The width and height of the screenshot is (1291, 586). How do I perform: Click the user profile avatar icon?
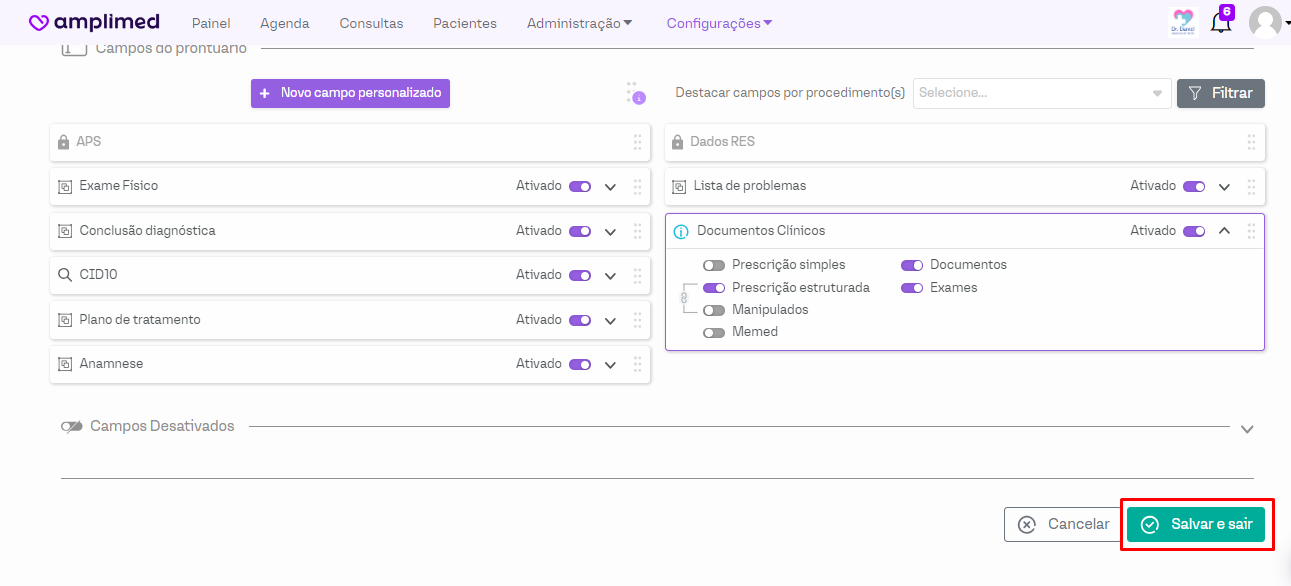[x=1265, y=22]
